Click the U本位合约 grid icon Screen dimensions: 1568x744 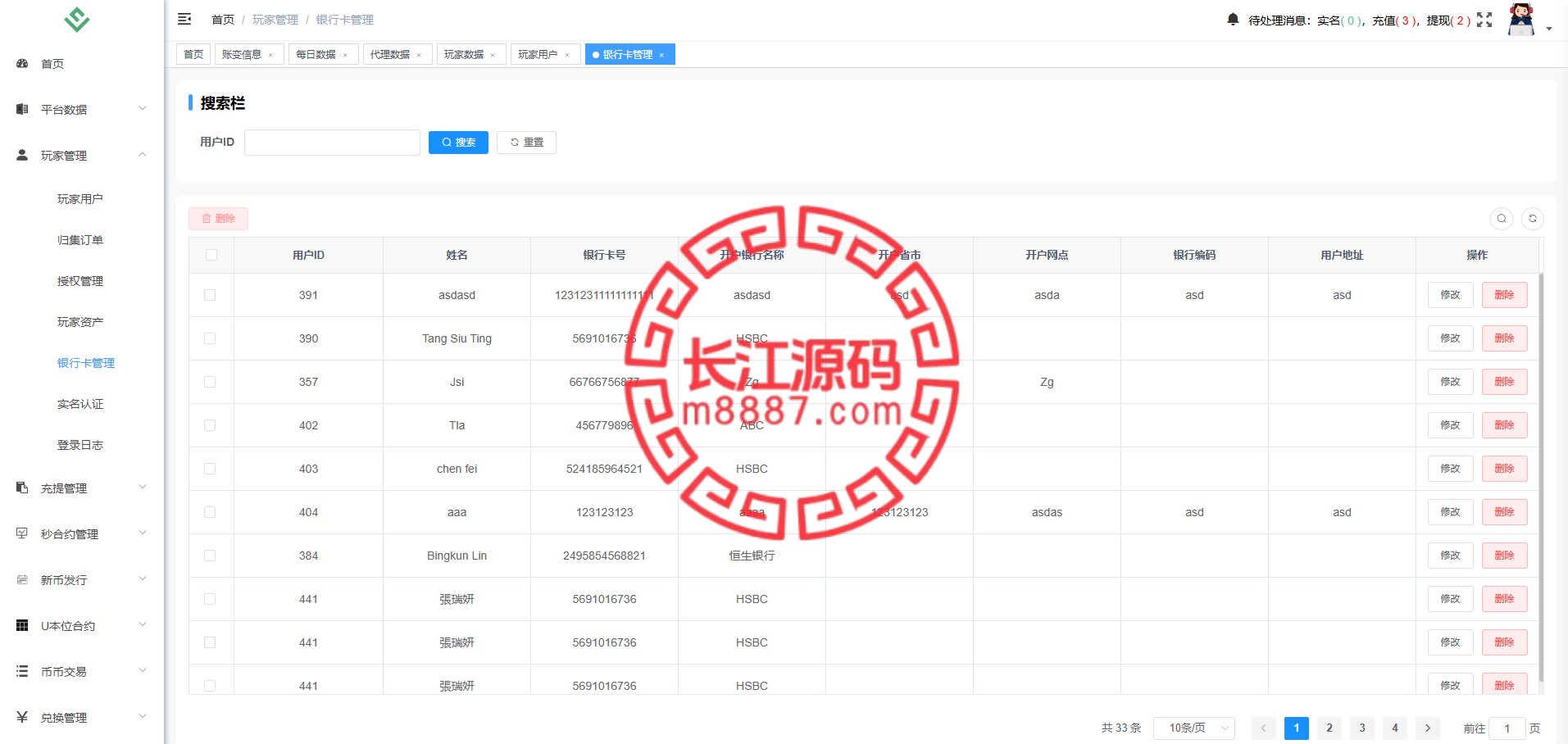[x=22, y=625]
